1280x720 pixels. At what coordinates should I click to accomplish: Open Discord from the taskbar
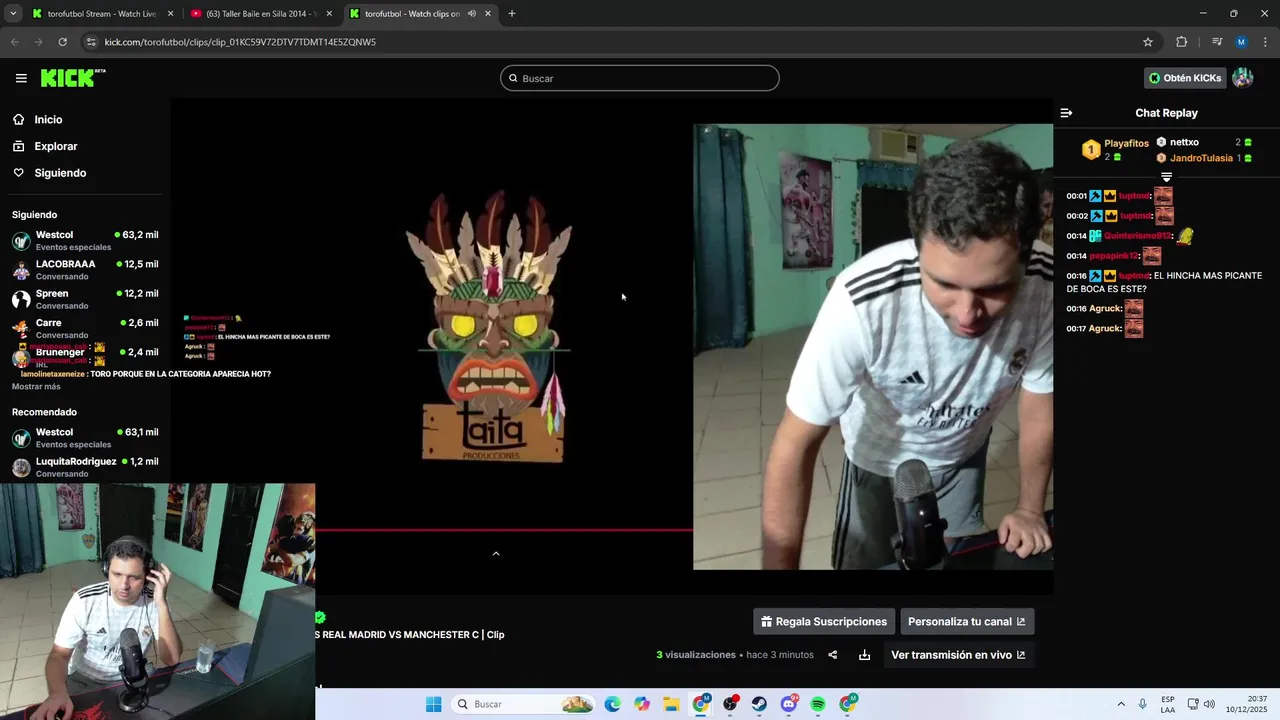789,704
